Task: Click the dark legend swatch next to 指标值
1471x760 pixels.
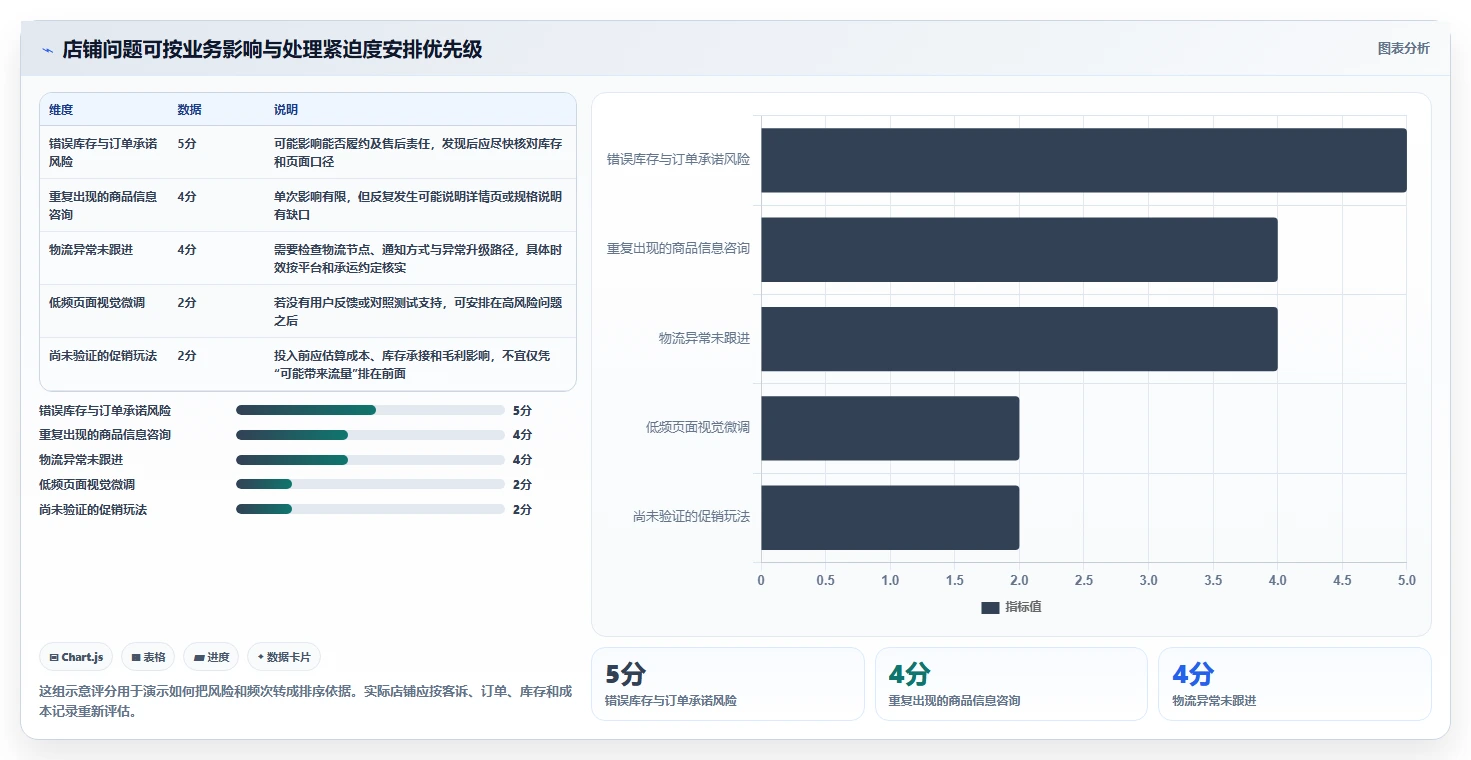Action: 990,607
